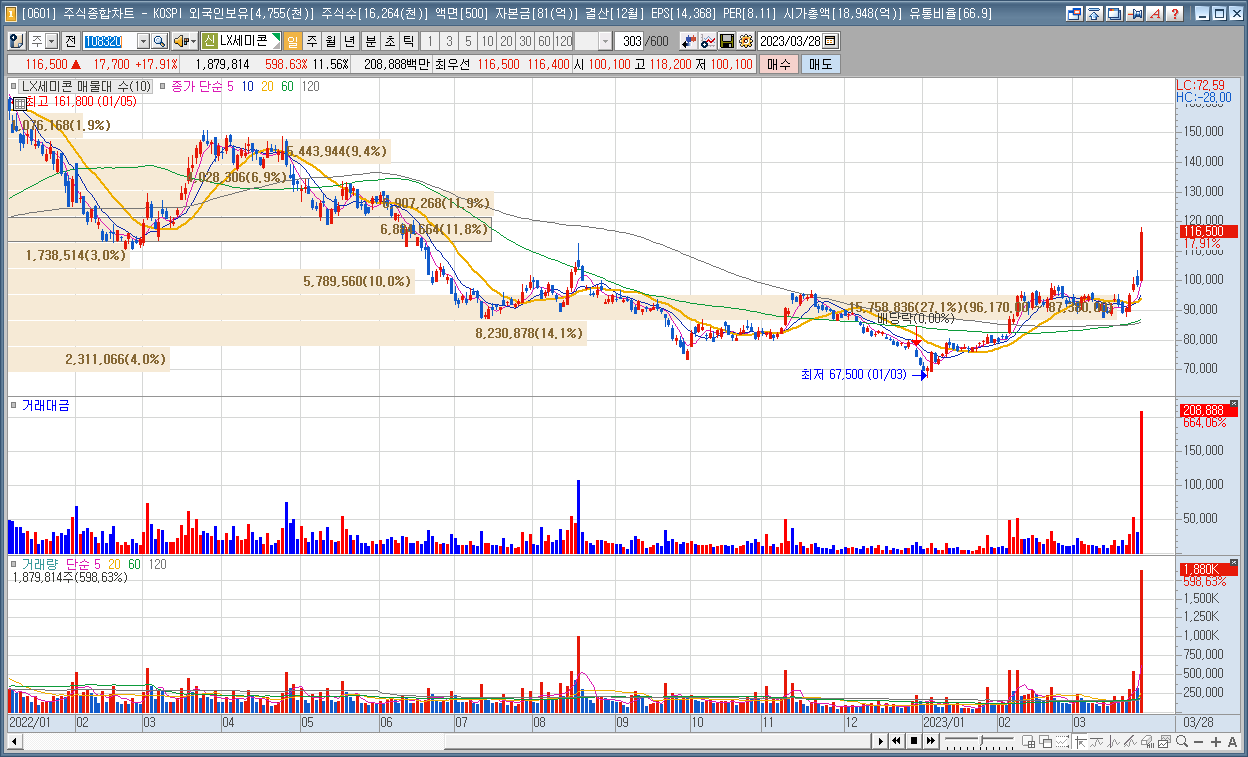Viewport: 1248px width, 757px height.
Task: Click the 3D bar chart icon at bottom
Action: point(1147,741)
